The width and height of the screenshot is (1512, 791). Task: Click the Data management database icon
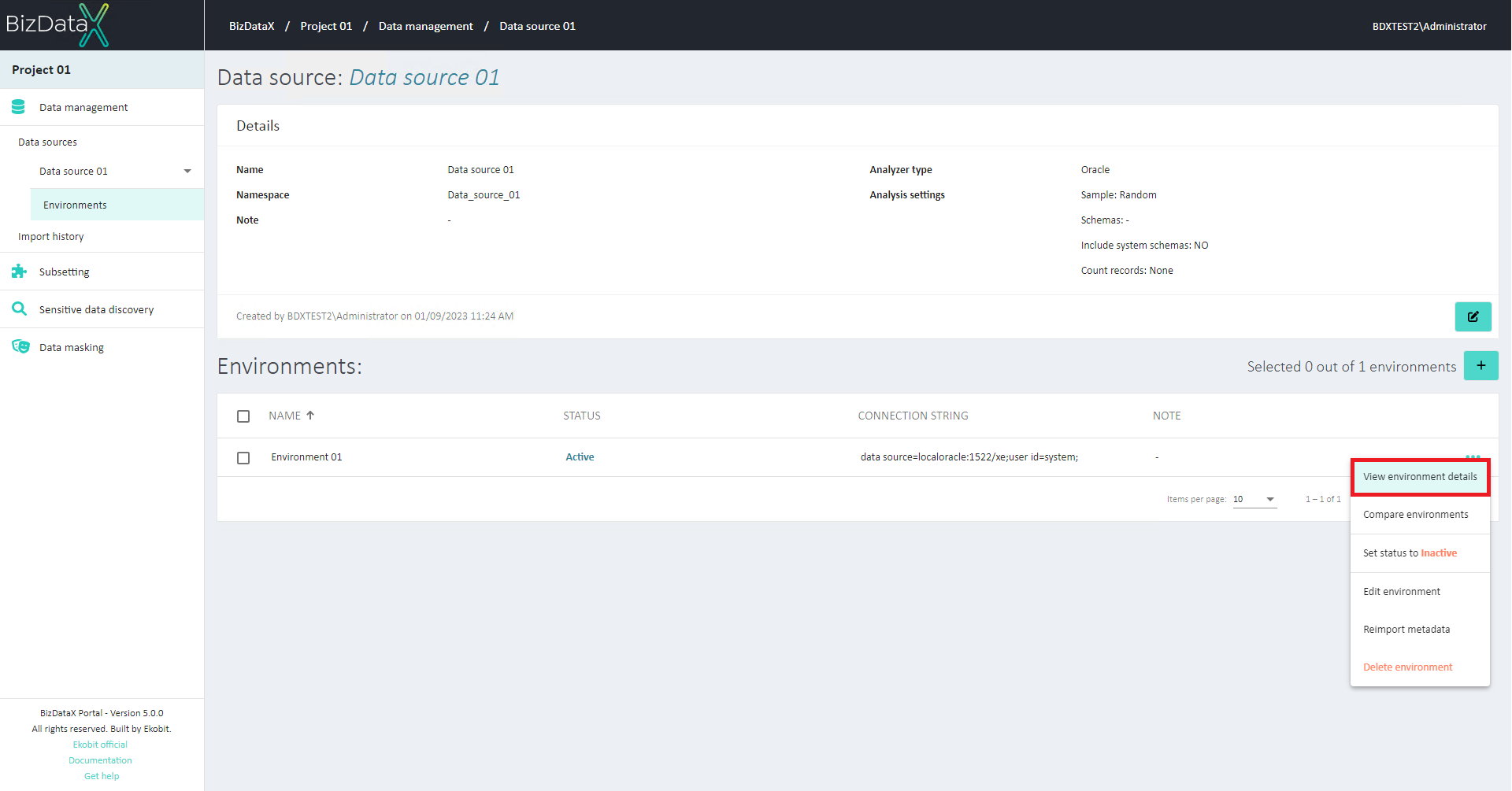pyautogui.click(x=19, y=107)
